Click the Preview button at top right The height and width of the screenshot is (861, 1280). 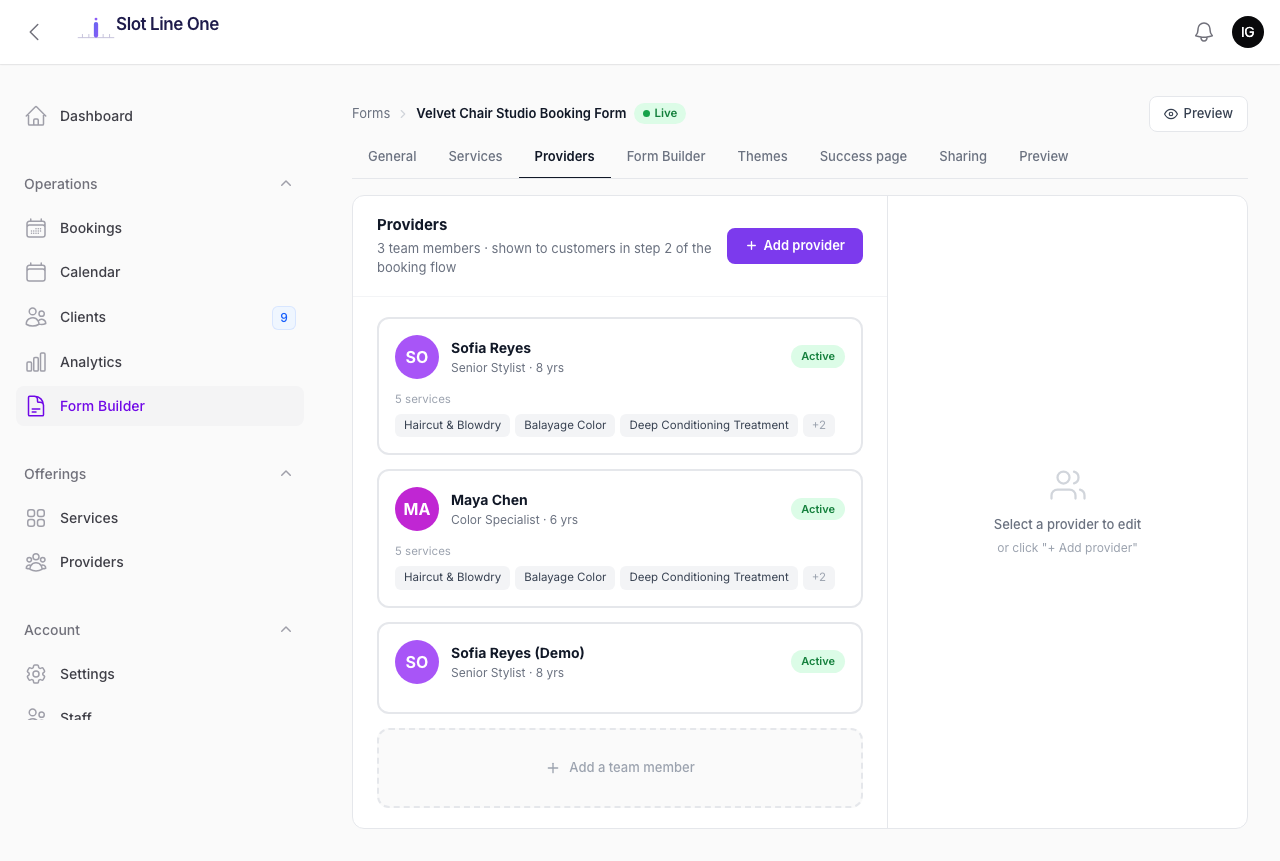(1198, 114)
